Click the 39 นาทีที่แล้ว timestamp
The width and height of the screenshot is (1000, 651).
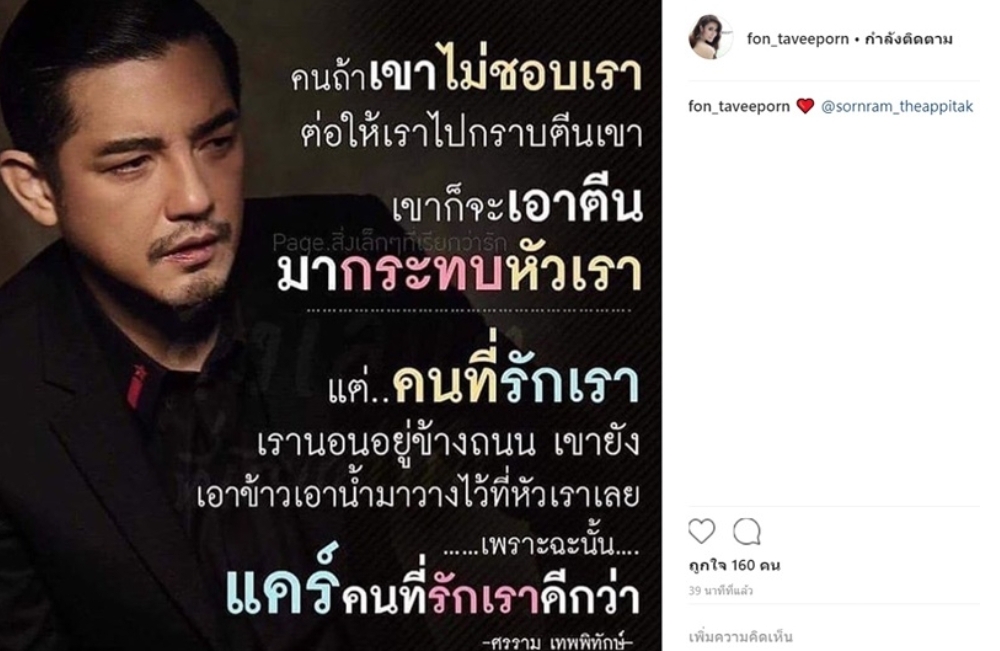pyautogui.click(x=721, y=590)
